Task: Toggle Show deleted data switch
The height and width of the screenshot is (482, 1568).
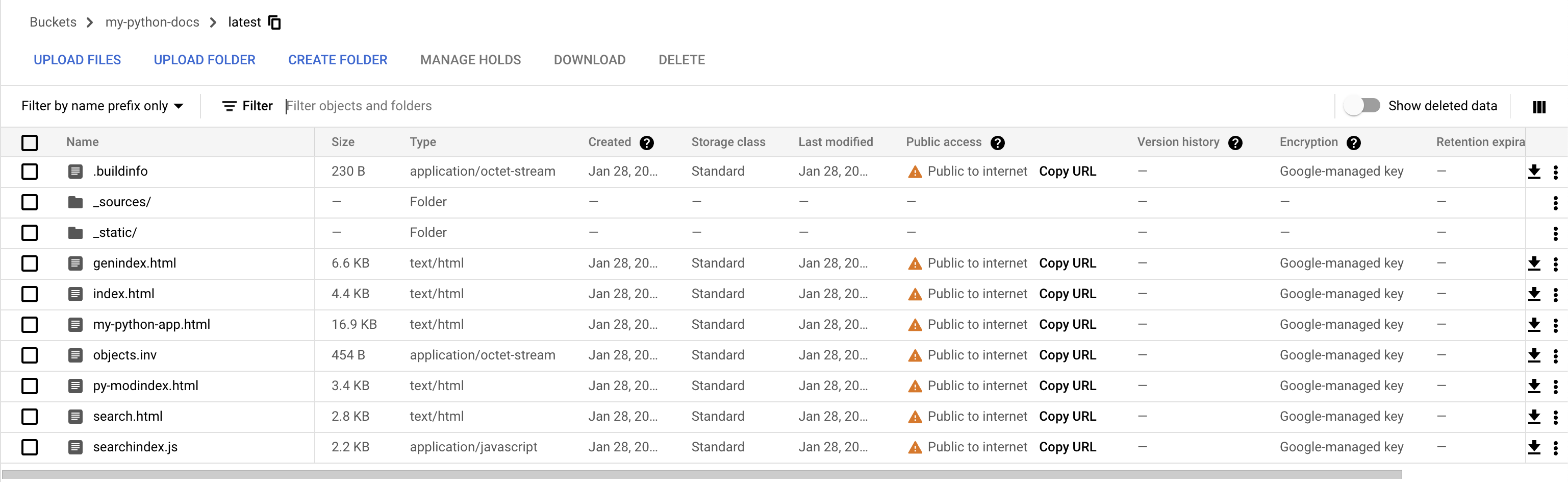Action: 1362,106
